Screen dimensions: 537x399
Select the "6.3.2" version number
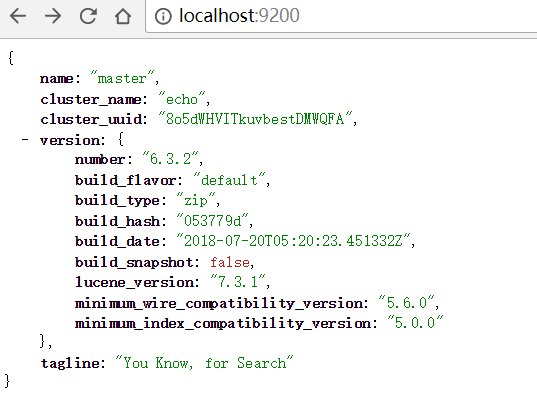tap(170, 159)
